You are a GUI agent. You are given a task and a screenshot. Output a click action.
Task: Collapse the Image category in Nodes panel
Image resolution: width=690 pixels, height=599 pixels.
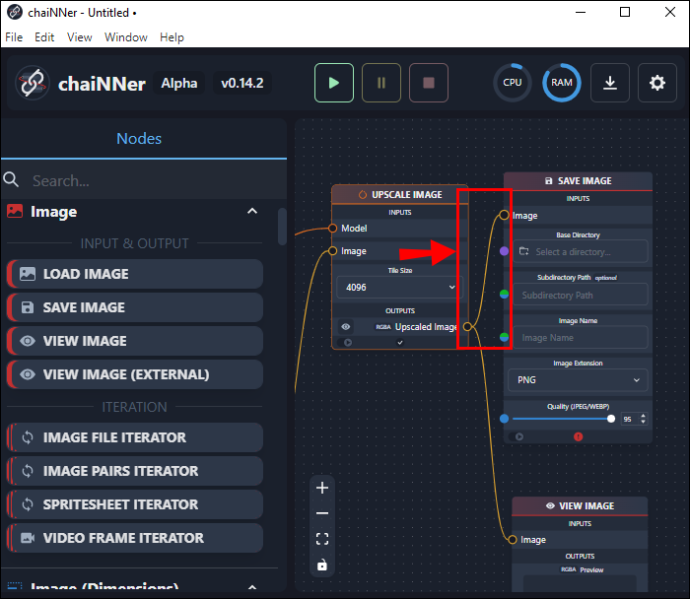pos(252,211)
